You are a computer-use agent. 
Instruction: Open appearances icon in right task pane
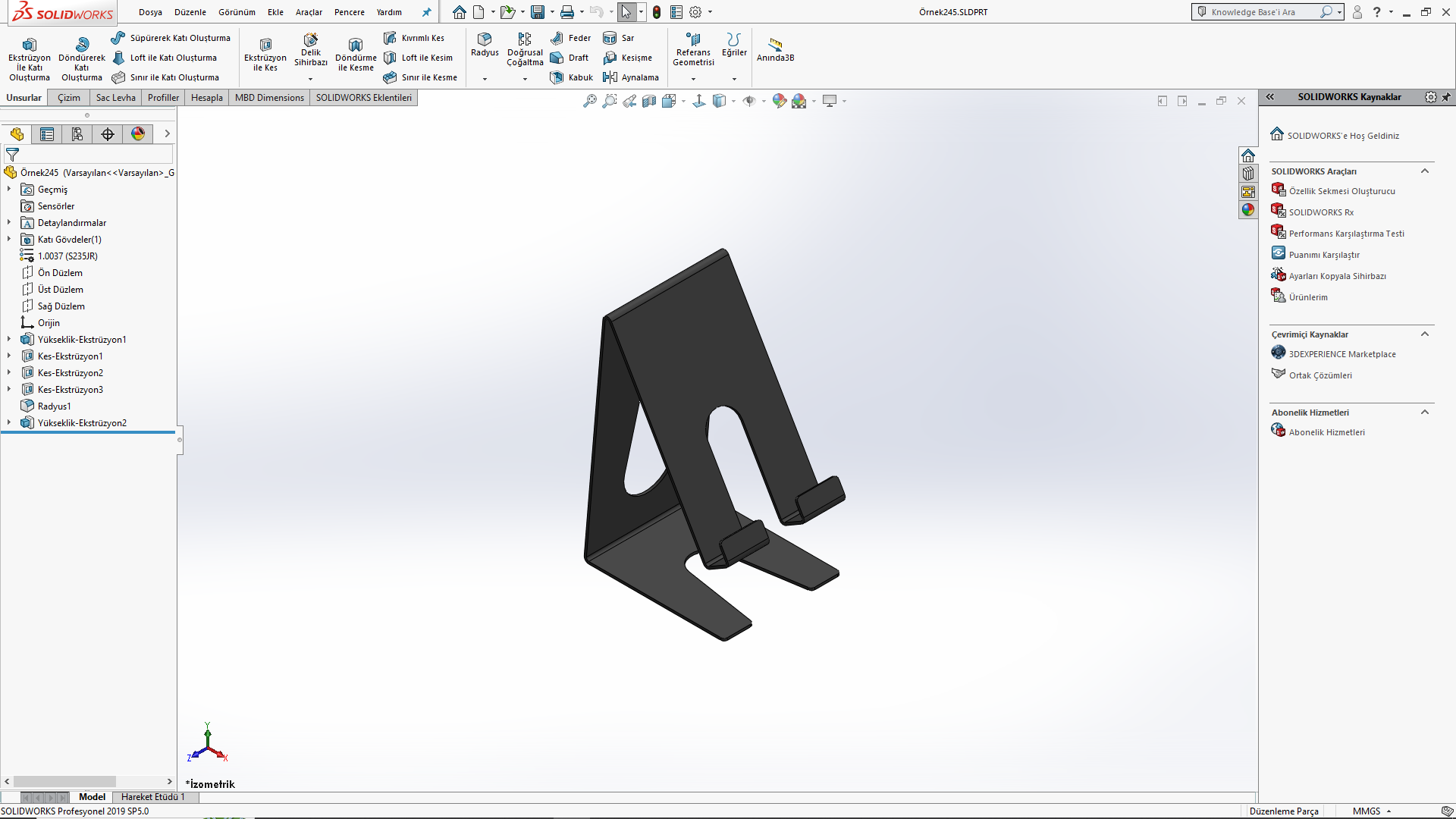click(1248, 210)
